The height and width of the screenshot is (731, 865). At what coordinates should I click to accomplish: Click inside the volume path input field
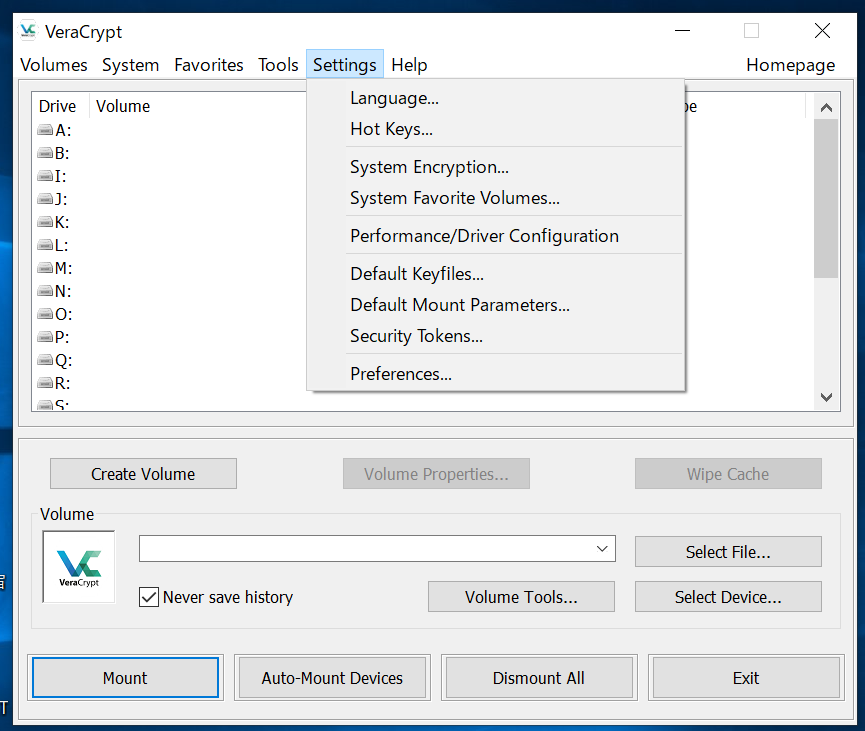point(365,549)
